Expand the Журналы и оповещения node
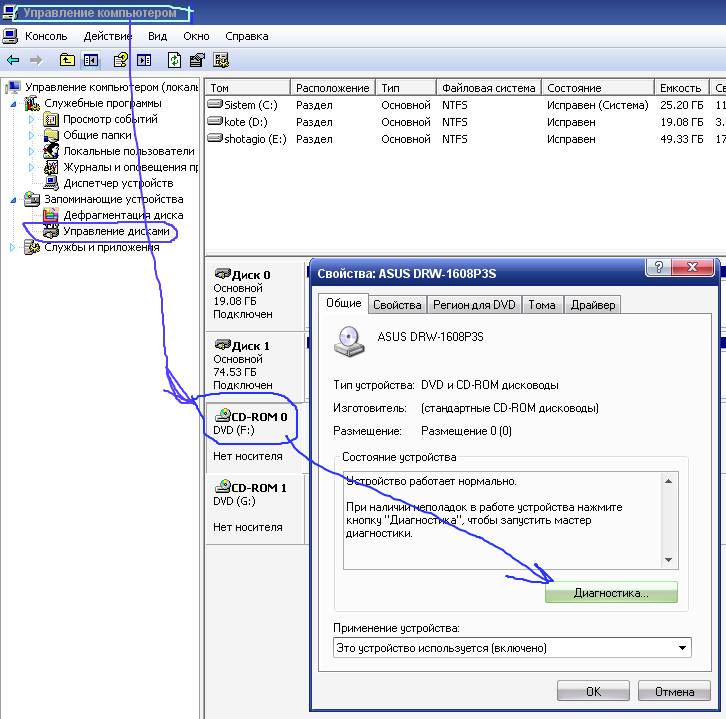Image resolution: width=726 pixels, height=719 pixels. pos(31,167)
